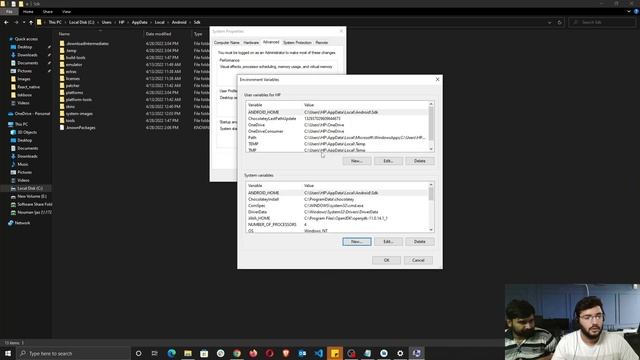Cancel the Environment Variables dialog
The height and width of the screenshot is (360, 640).
point(418,260)
